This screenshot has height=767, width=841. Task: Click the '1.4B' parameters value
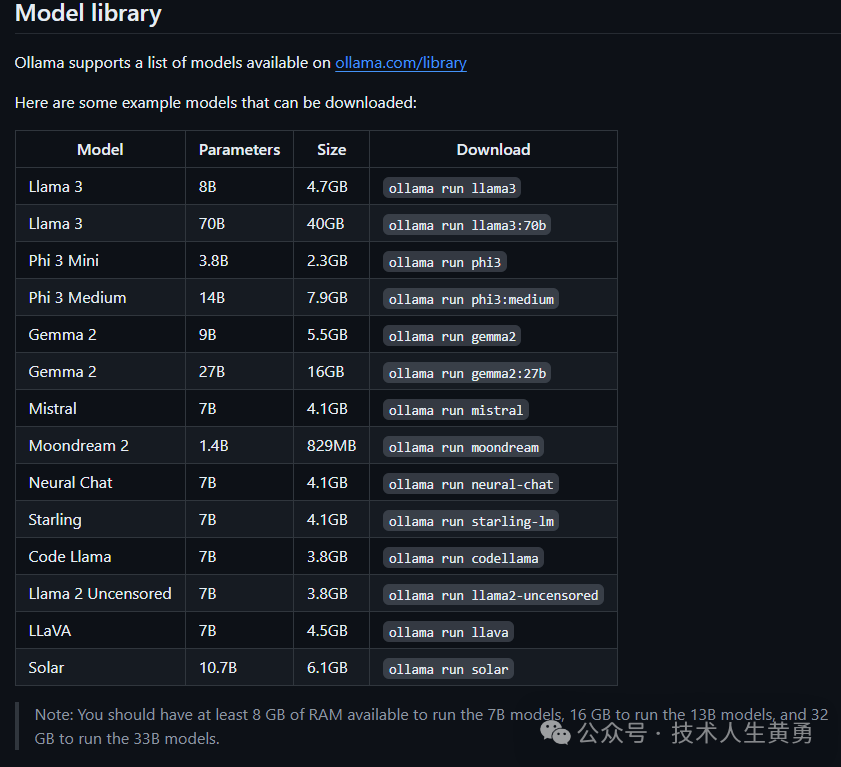click(213, 446)
